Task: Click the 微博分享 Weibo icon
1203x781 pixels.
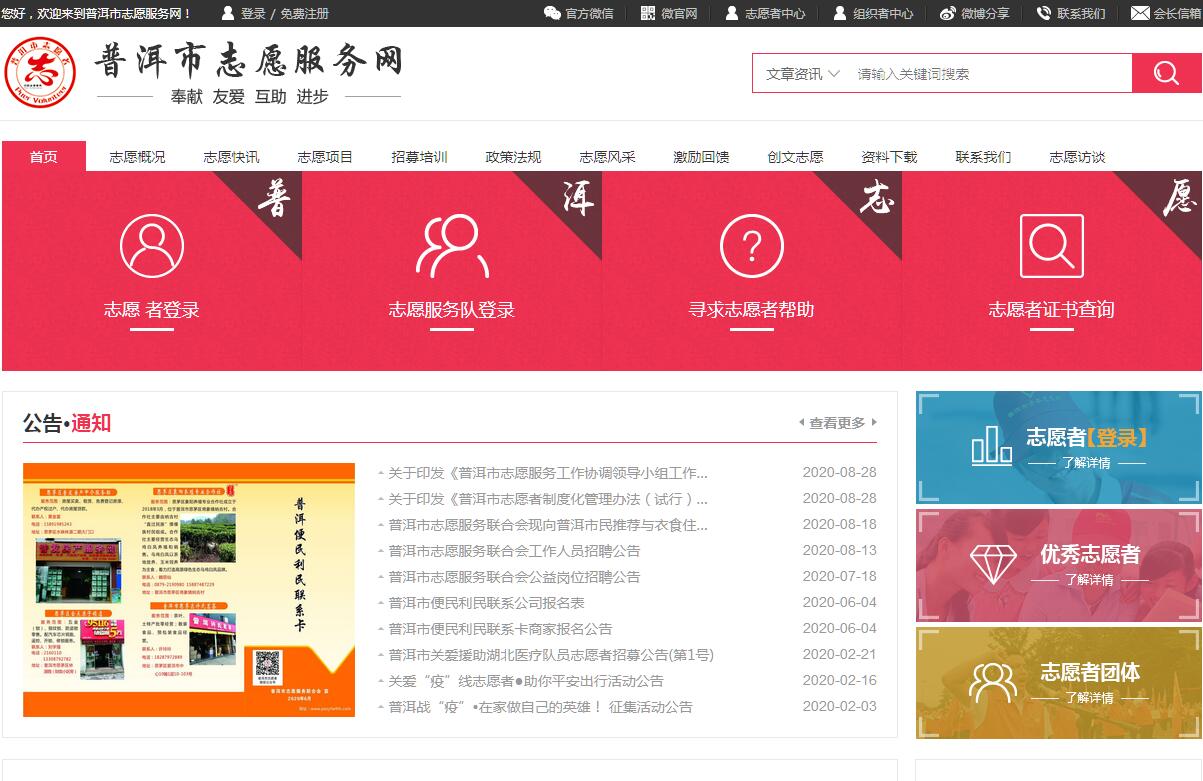Action: 947,13
